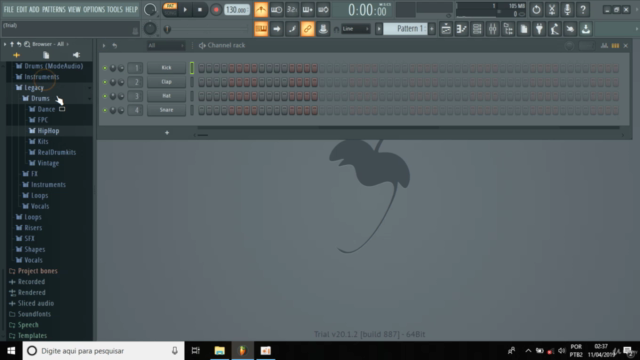Open the Mixer view

coord(492,29)
